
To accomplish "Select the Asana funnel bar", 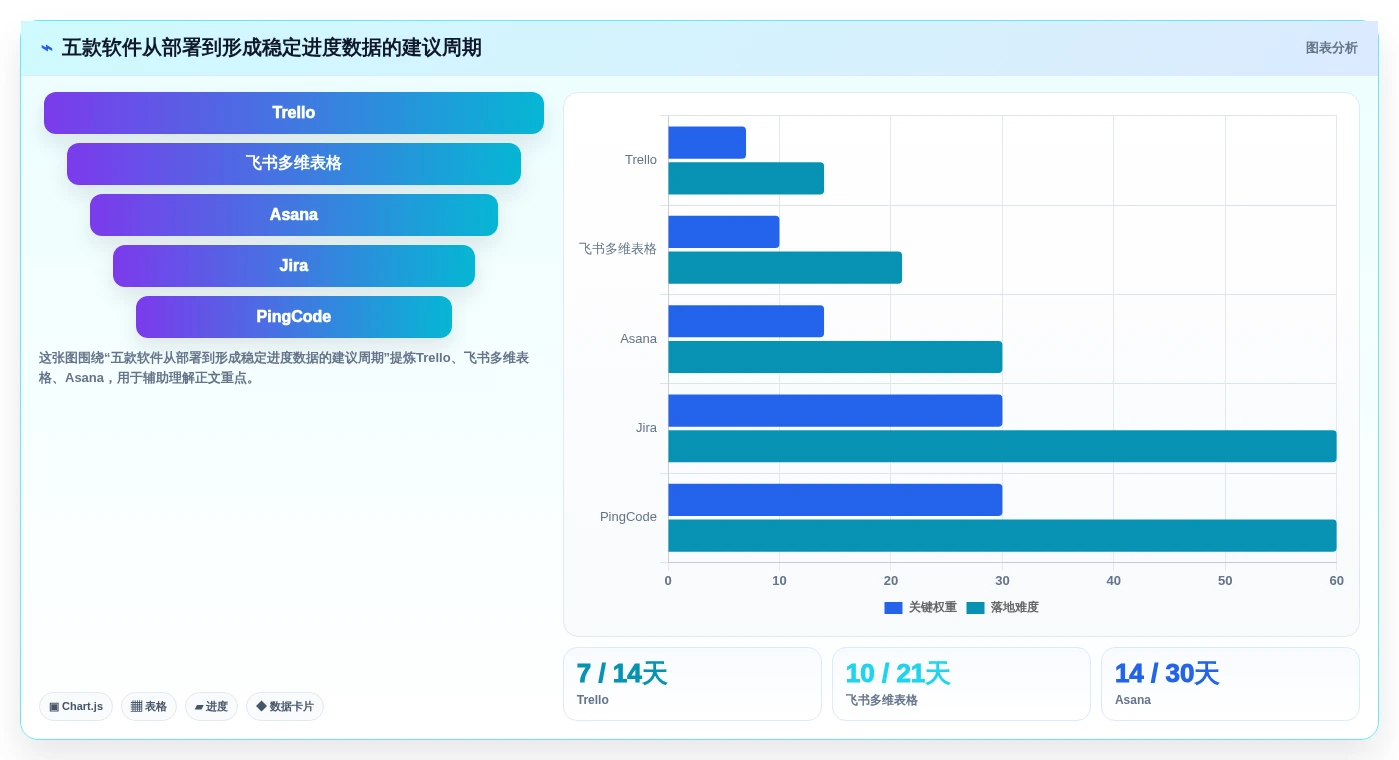I will [x=294, y=215].
